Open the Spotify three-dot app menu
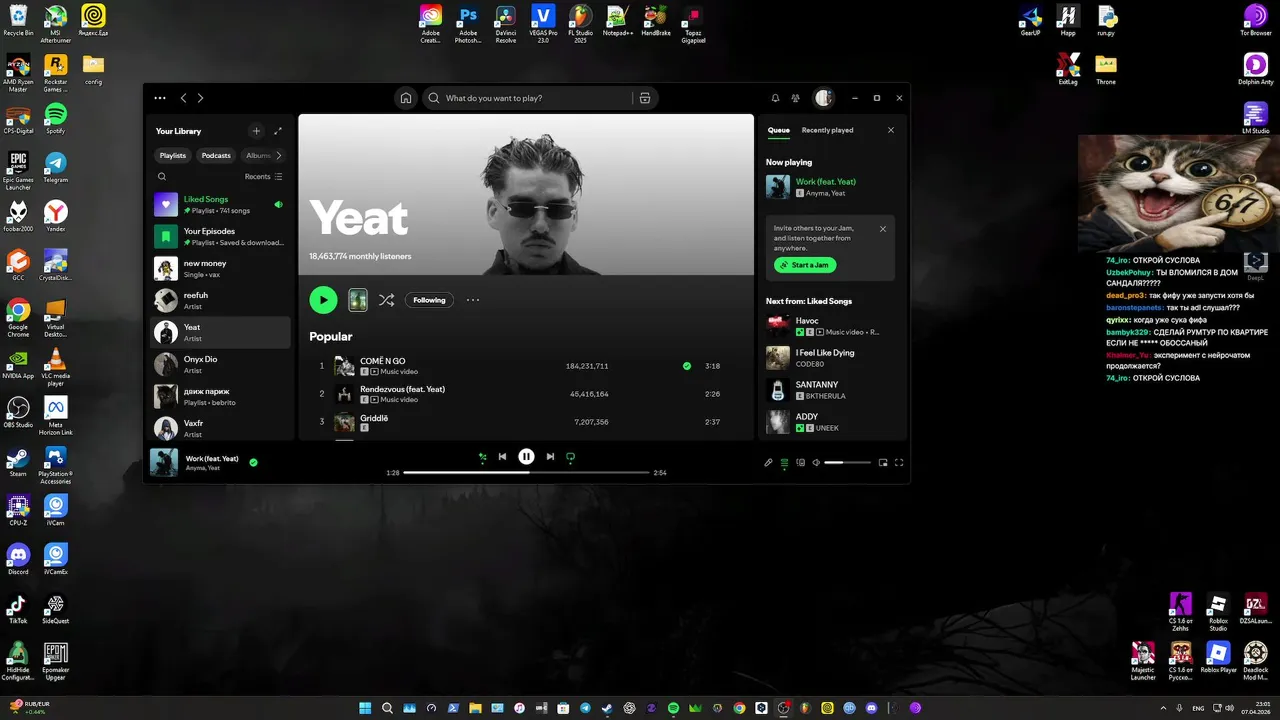The image size is (1280, 720). tap(160, 98)
